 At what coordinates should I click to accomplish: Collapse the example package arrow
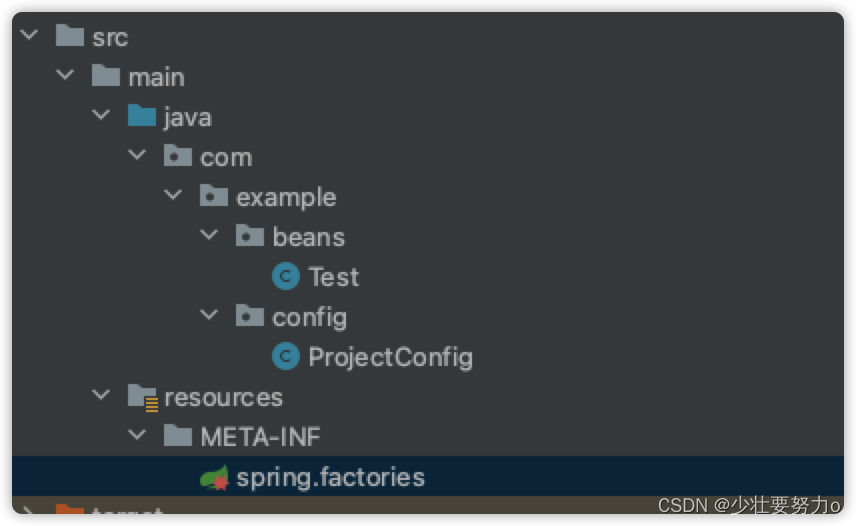(173, 196)
